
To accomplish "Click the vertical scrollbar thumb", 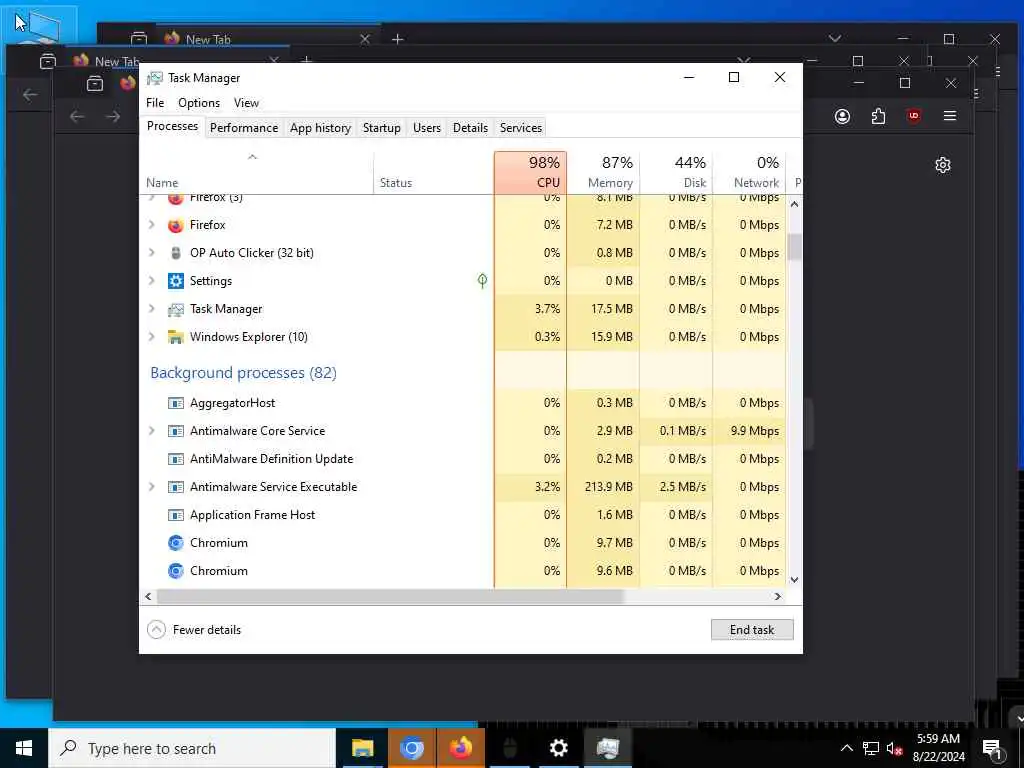I will 794,246.
